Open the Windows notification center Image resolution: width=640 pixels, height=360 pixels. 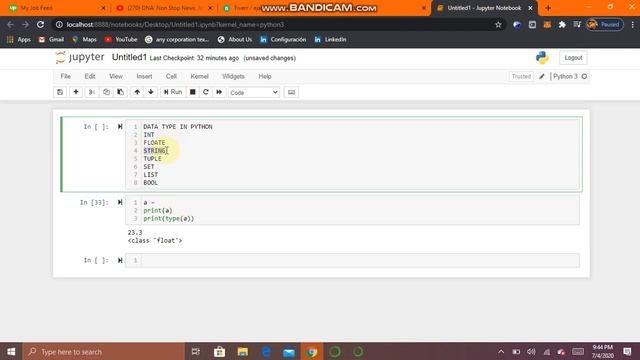tap(627, 351)
